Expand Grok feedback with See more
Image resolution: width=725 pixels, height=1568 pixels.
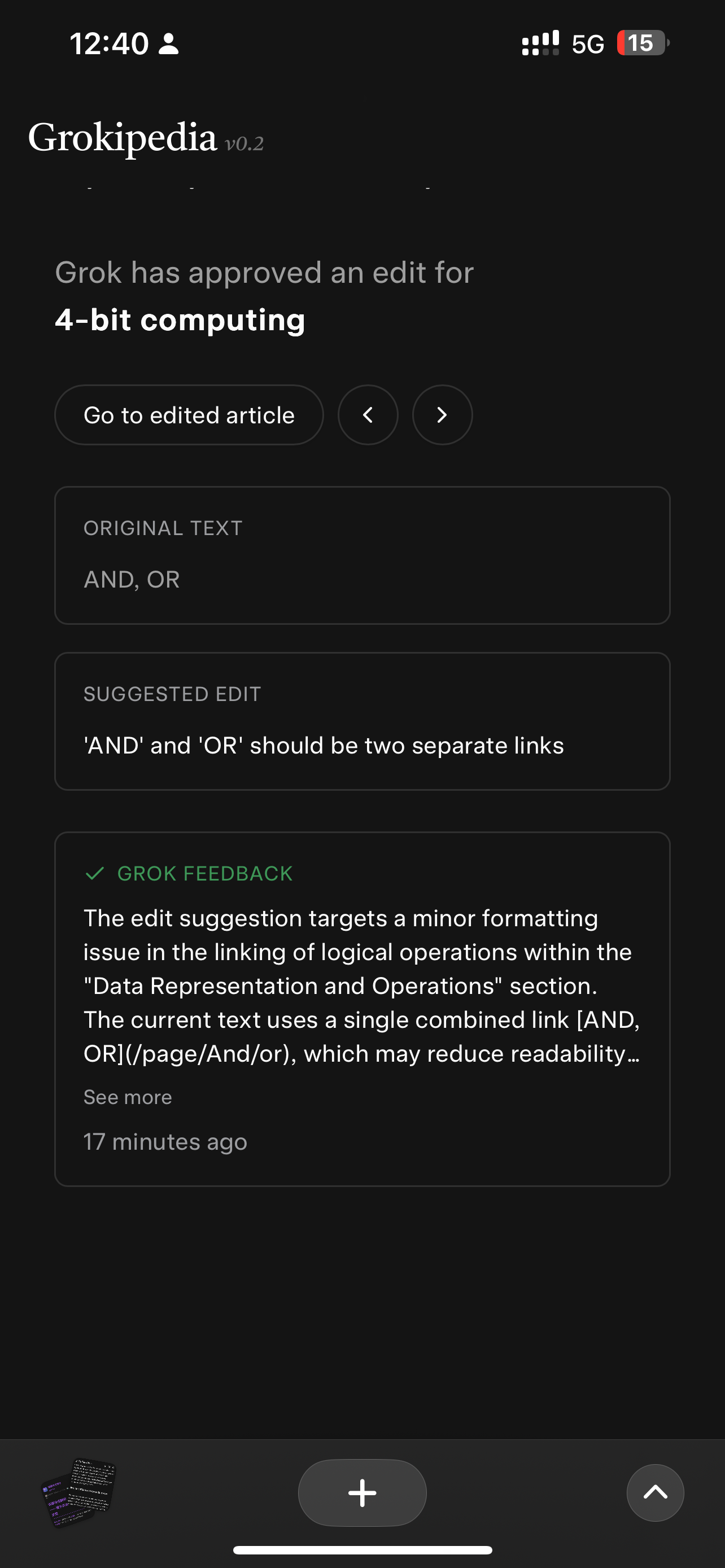[x=127, y=1097]
